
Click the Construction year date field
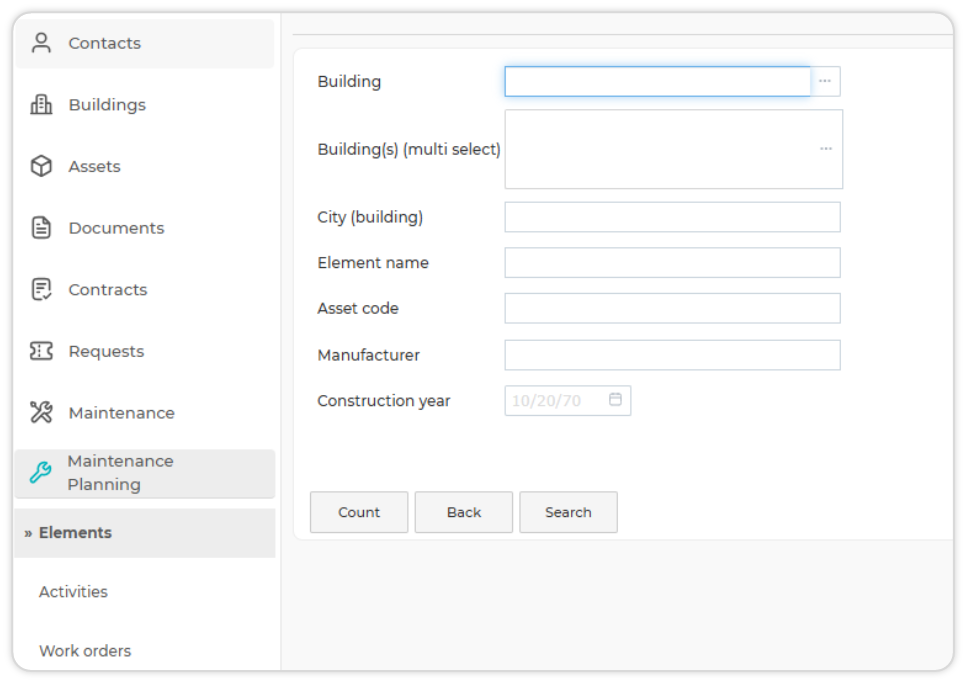point(567,400)
